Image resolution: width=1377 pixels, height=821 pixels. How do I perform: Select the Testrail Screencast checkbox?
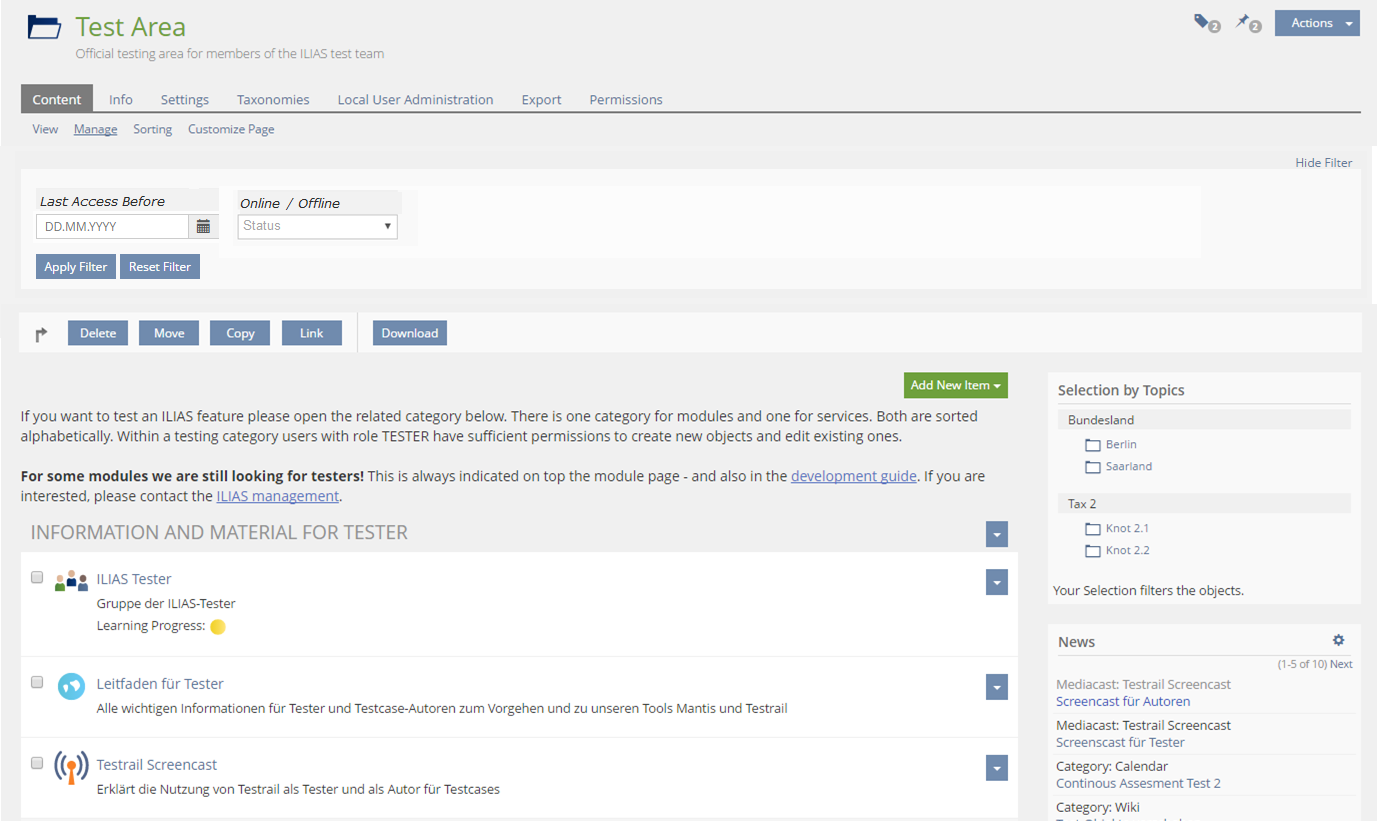click(37, 763)
